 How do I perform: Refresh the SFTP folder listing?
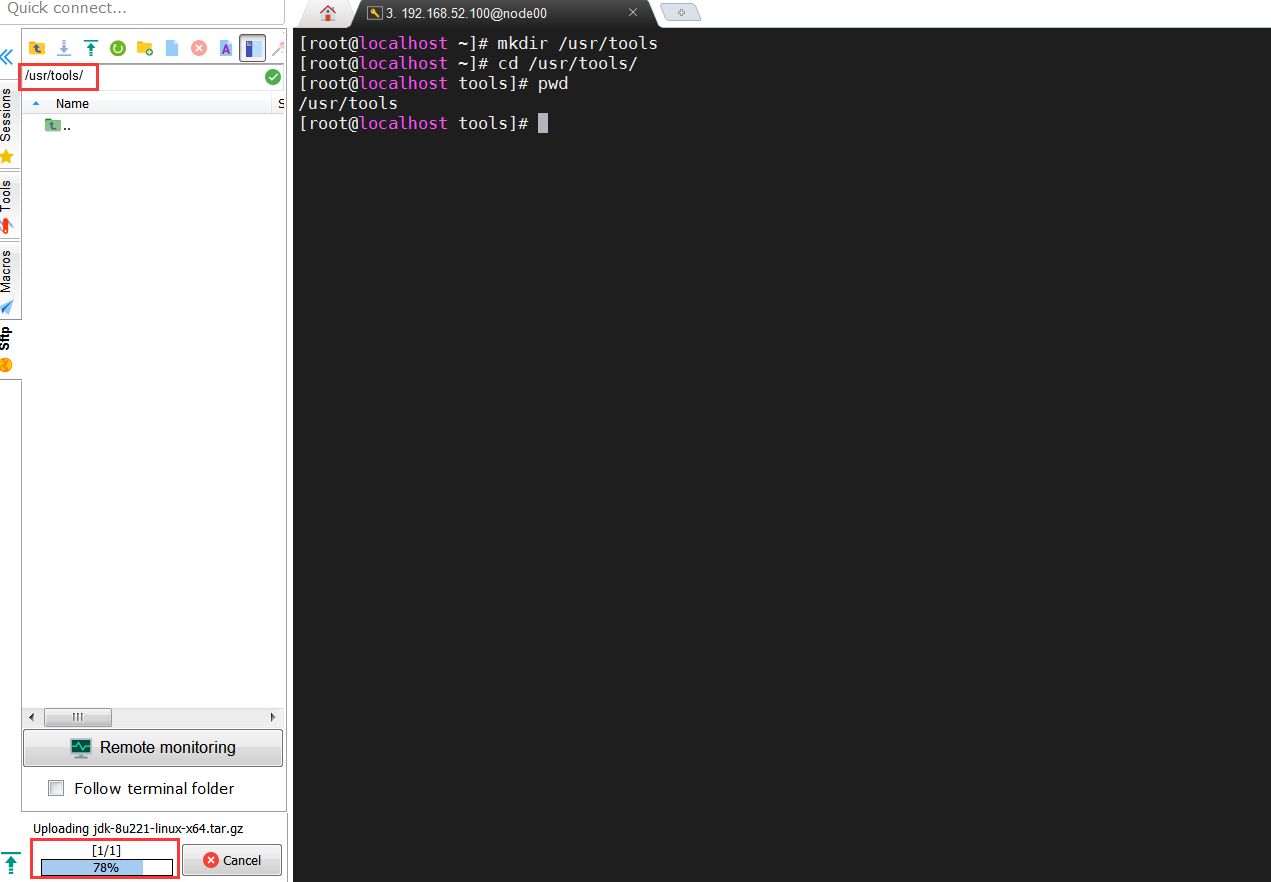click(118, 48)
